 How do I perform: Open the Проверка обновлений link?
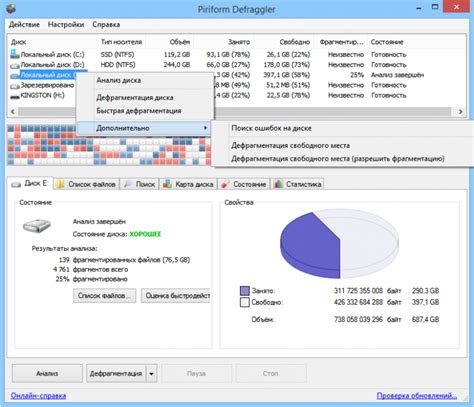coord(417,396)
